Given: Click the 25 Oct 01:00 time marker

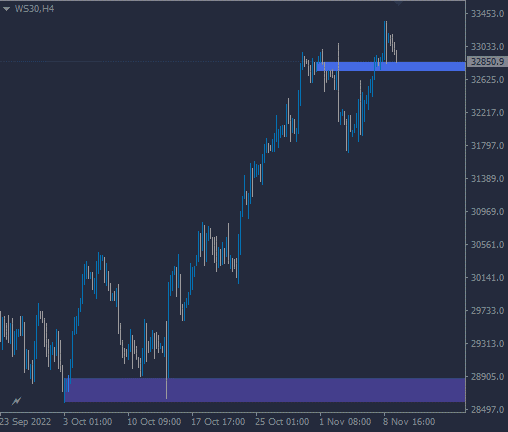Looking at the screenshot, I should click(282, 422).
